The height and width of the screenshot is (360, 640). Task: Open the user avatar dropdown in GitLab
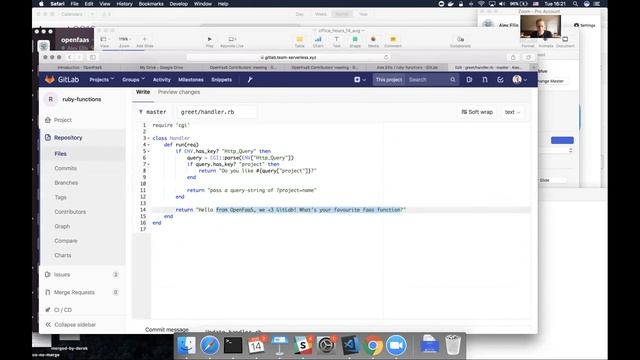520,80
